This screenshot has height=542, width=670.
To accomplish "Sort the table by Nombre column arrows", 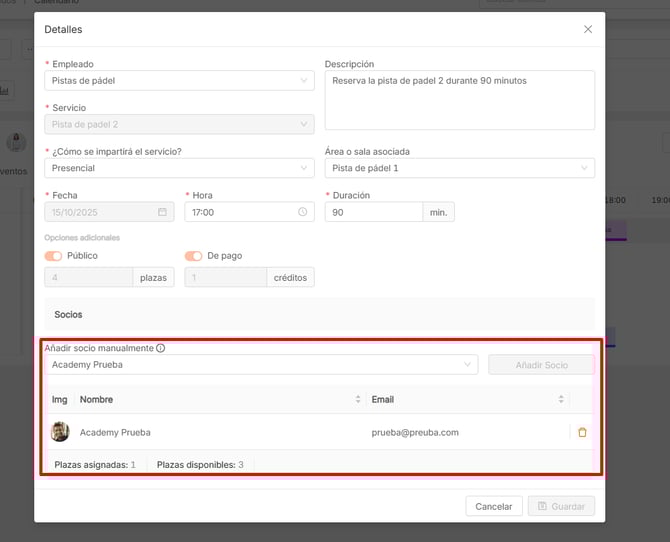I will click(358, 400).
